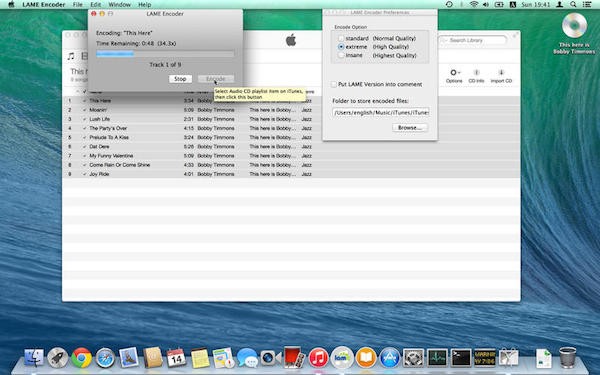The width and height of the screenshot is (600, 375).
Task: Open the Trash in the dock
Action: (x=567, y=357)
